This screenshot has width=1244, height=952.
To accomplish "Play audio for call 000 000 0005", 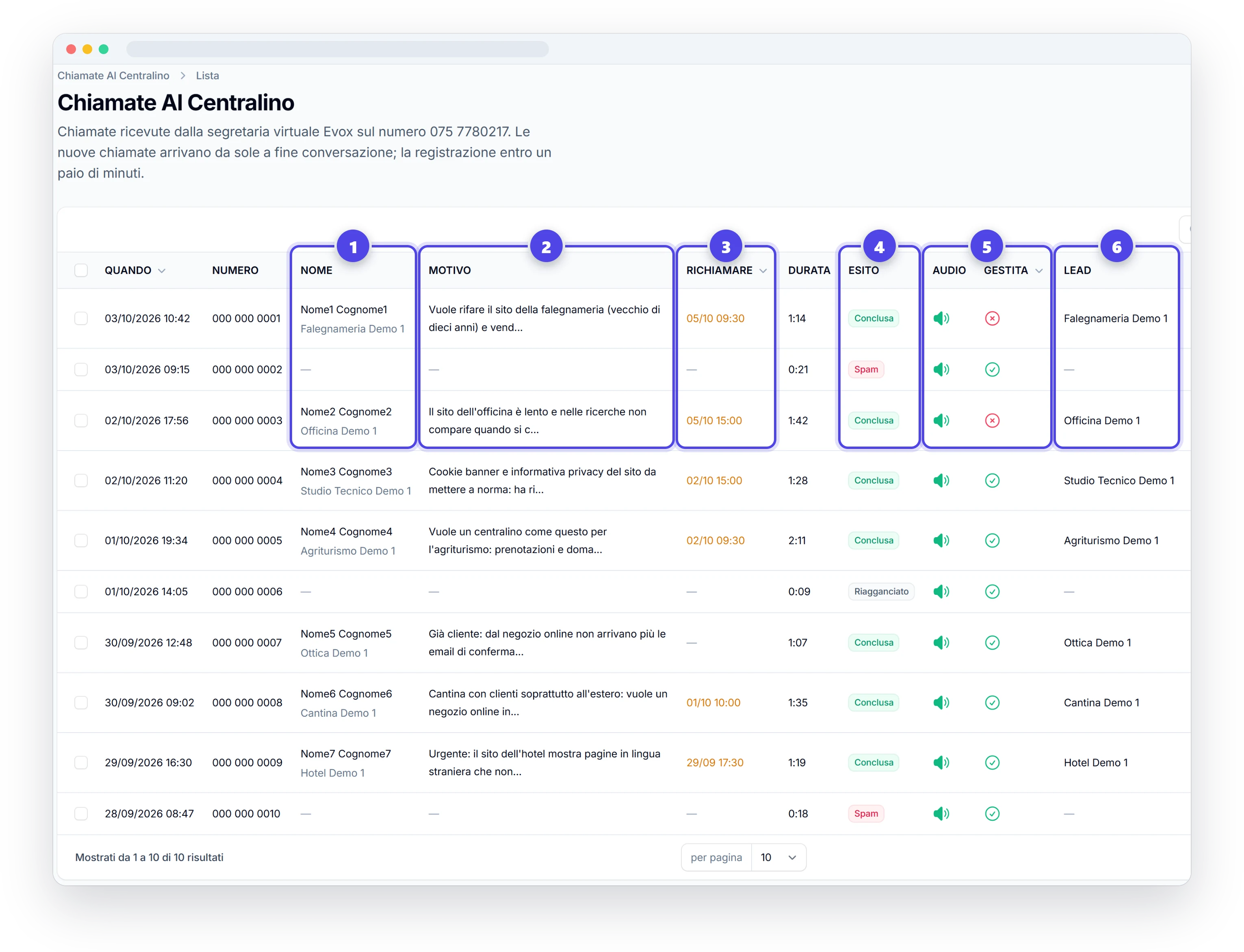I will click(941, 540).
